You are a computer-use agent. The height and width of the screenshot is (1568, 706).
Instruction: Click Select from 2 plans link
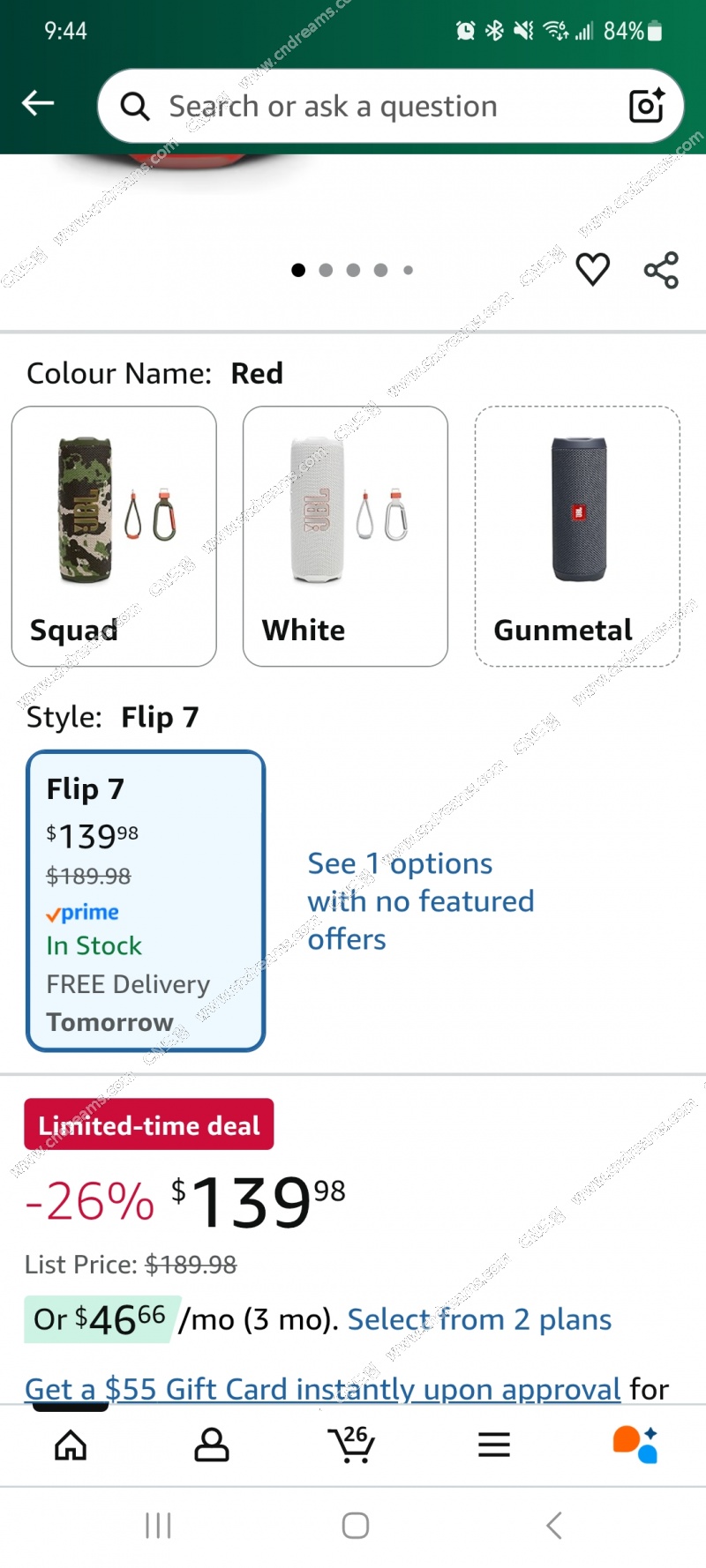[x=479, y=1319]
